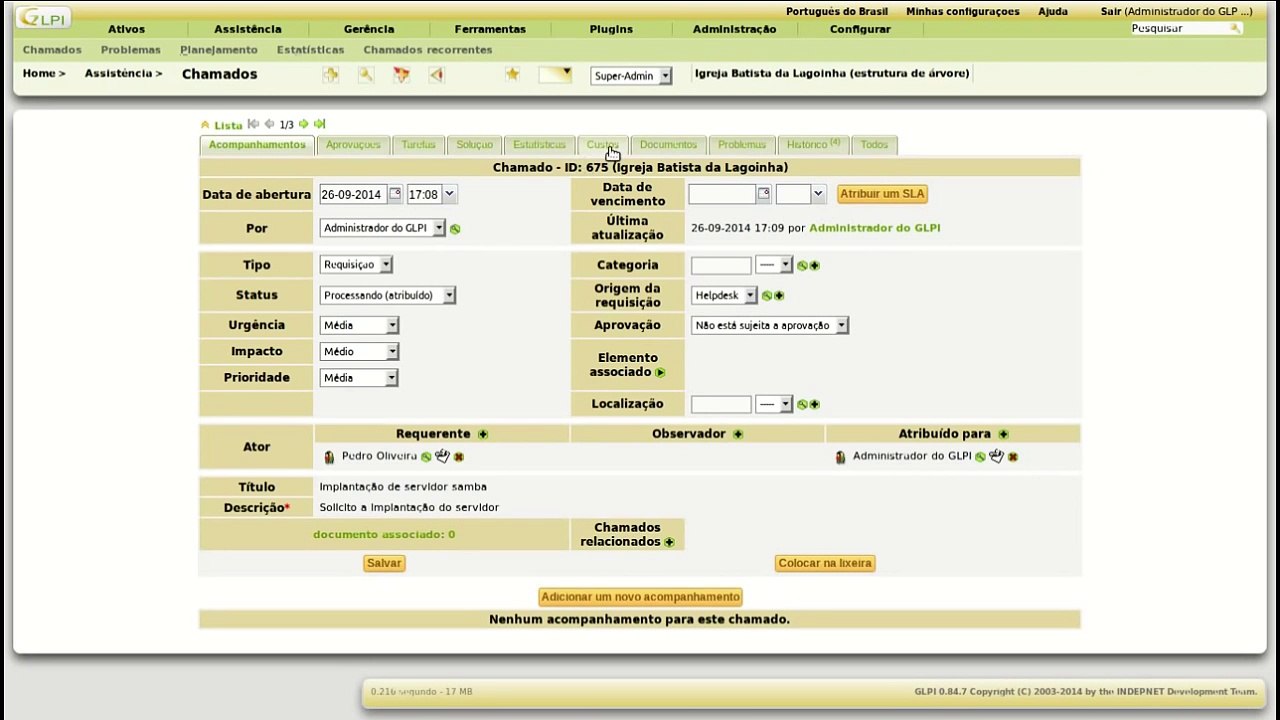Add a related ticket with plus icon

(x=669, y=542)
